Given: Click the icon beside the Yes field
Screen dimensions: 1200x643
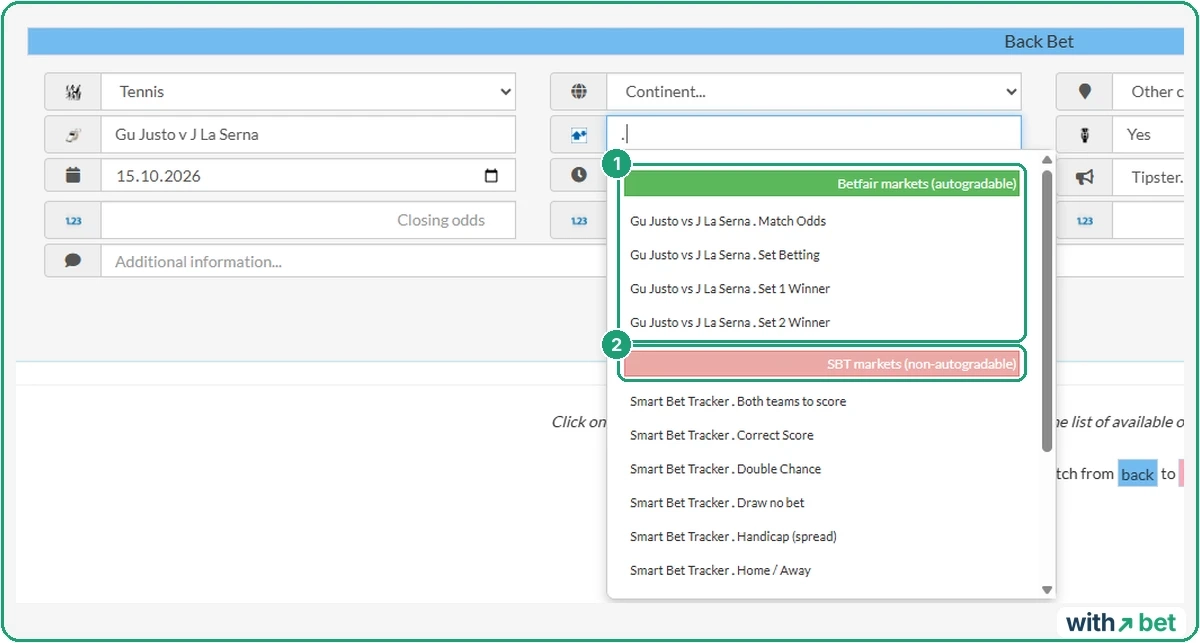Looking at the screenshot, I should 1085,135.
